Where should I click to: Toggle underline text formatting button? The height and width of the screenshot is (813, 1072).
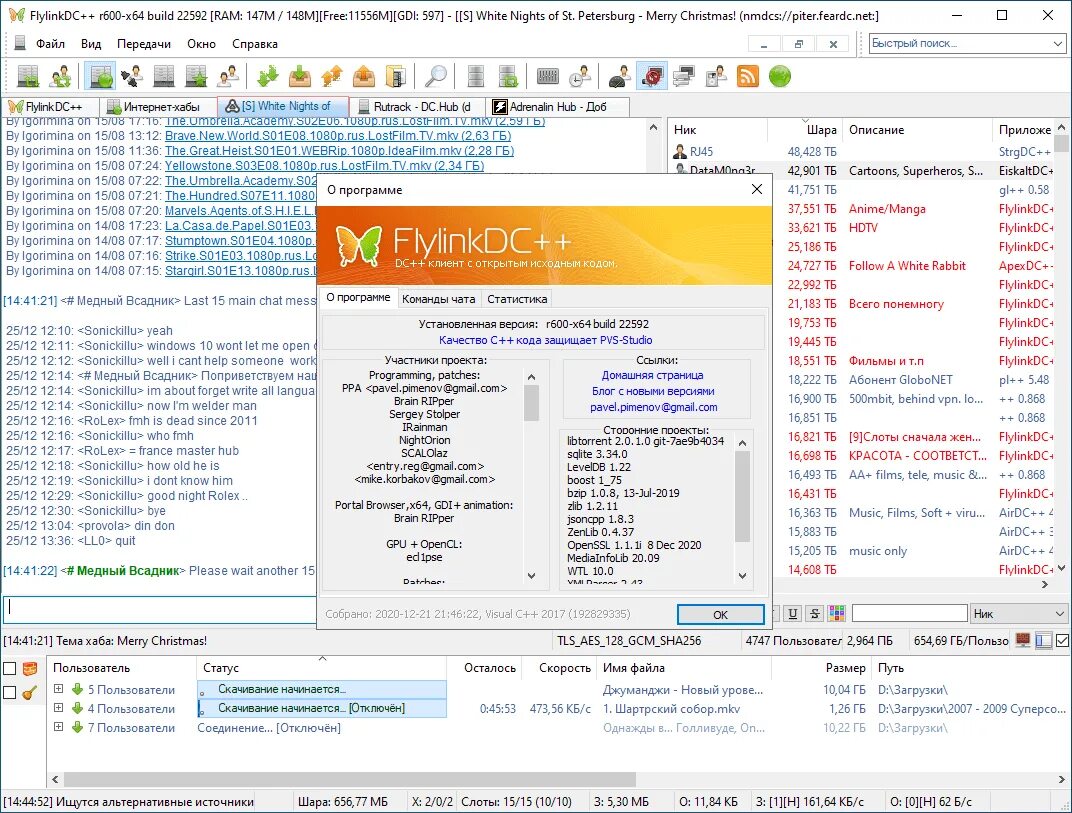[792, 613]
